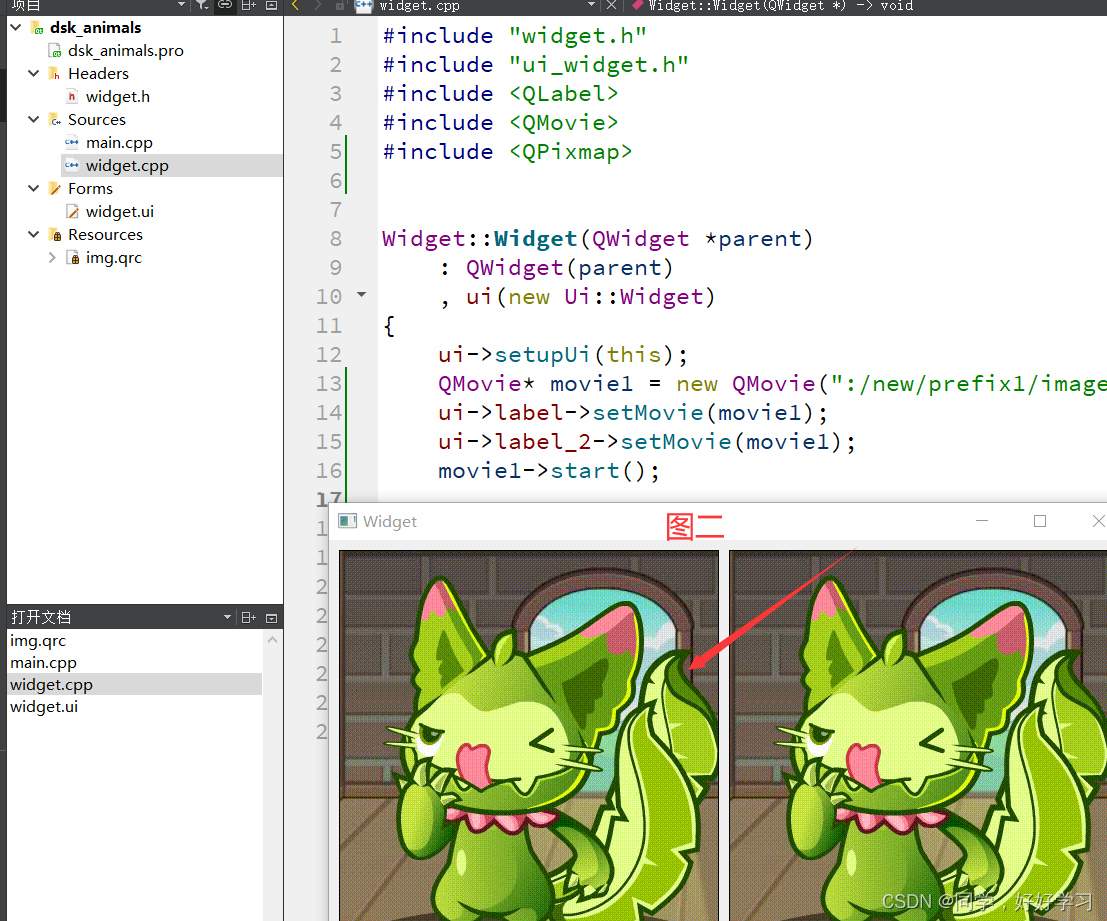Select the Forms folder

[90, 188]
